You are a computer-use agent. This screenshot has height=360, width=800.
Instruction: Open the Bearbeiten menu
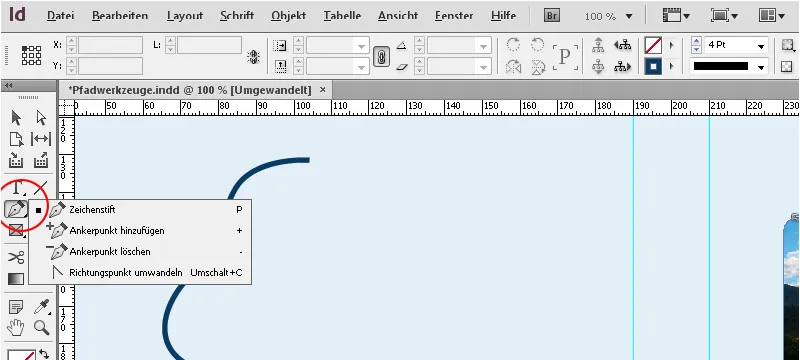(120, 16)
